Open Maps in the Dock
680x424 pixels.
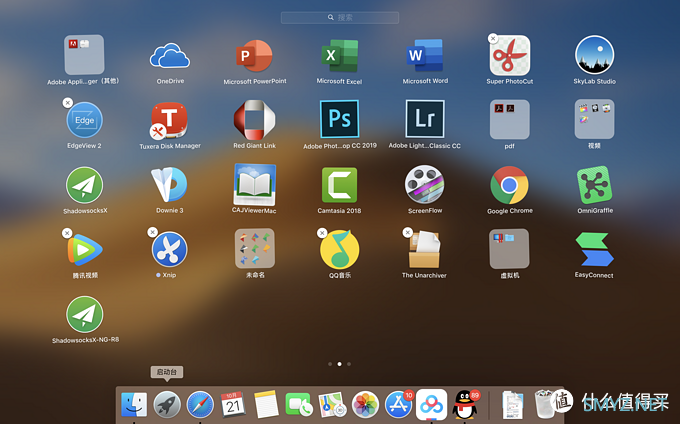coord(332,405)
